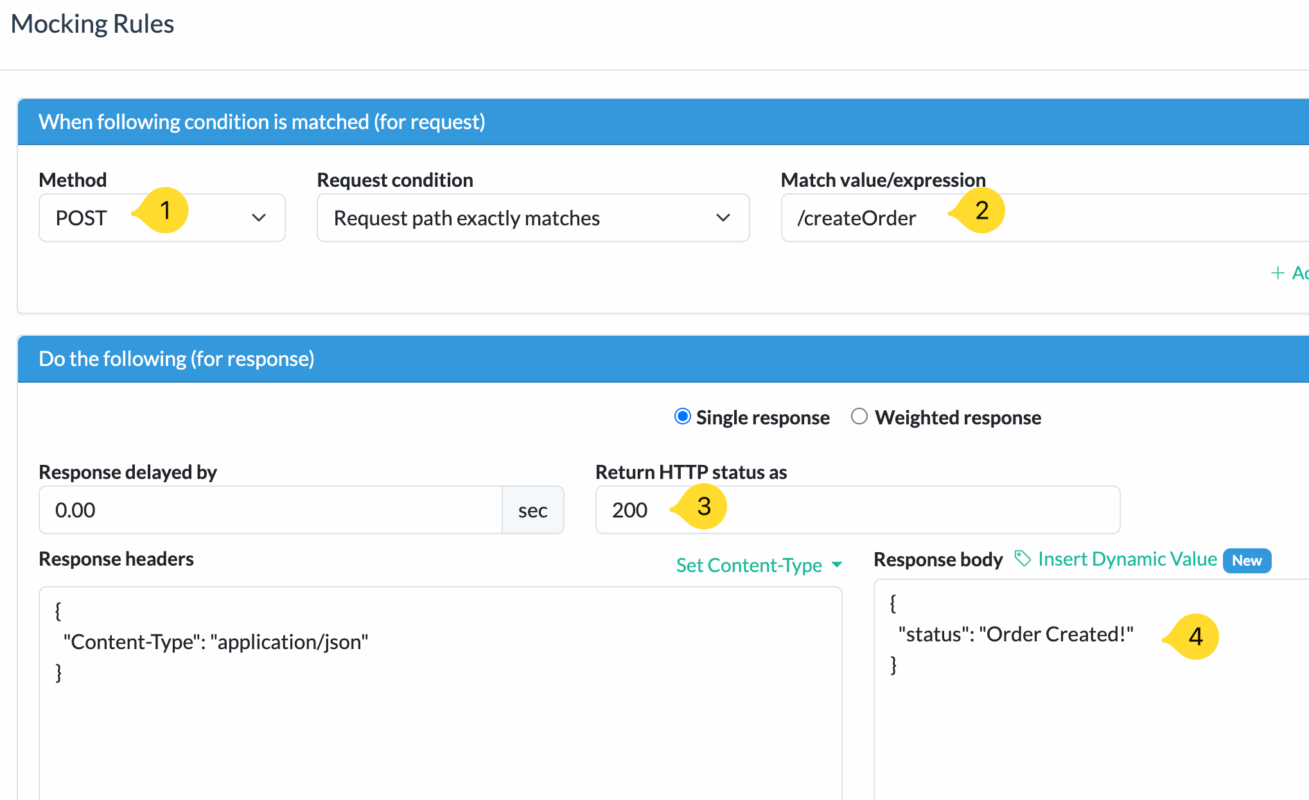Select the Weighted response radio button

pos(859,417)
